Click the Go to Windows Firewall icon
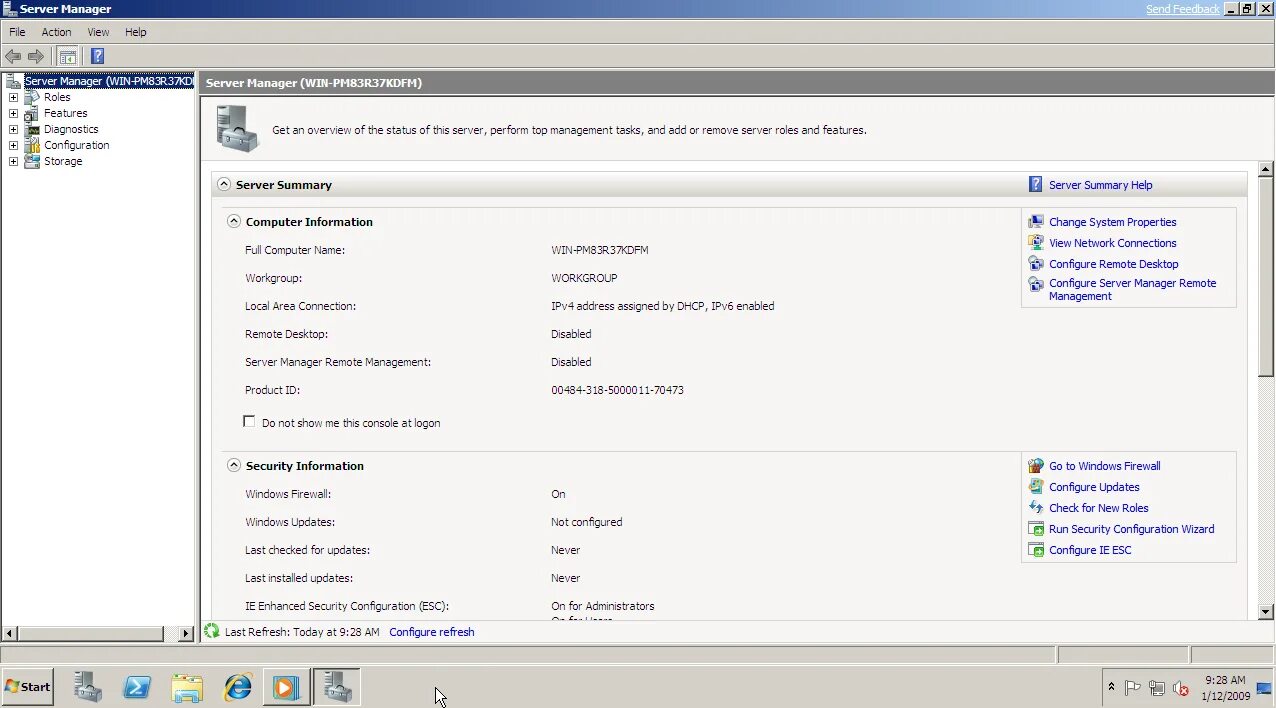Viewport: 1276px width, 708px height. click(1036, 466)
